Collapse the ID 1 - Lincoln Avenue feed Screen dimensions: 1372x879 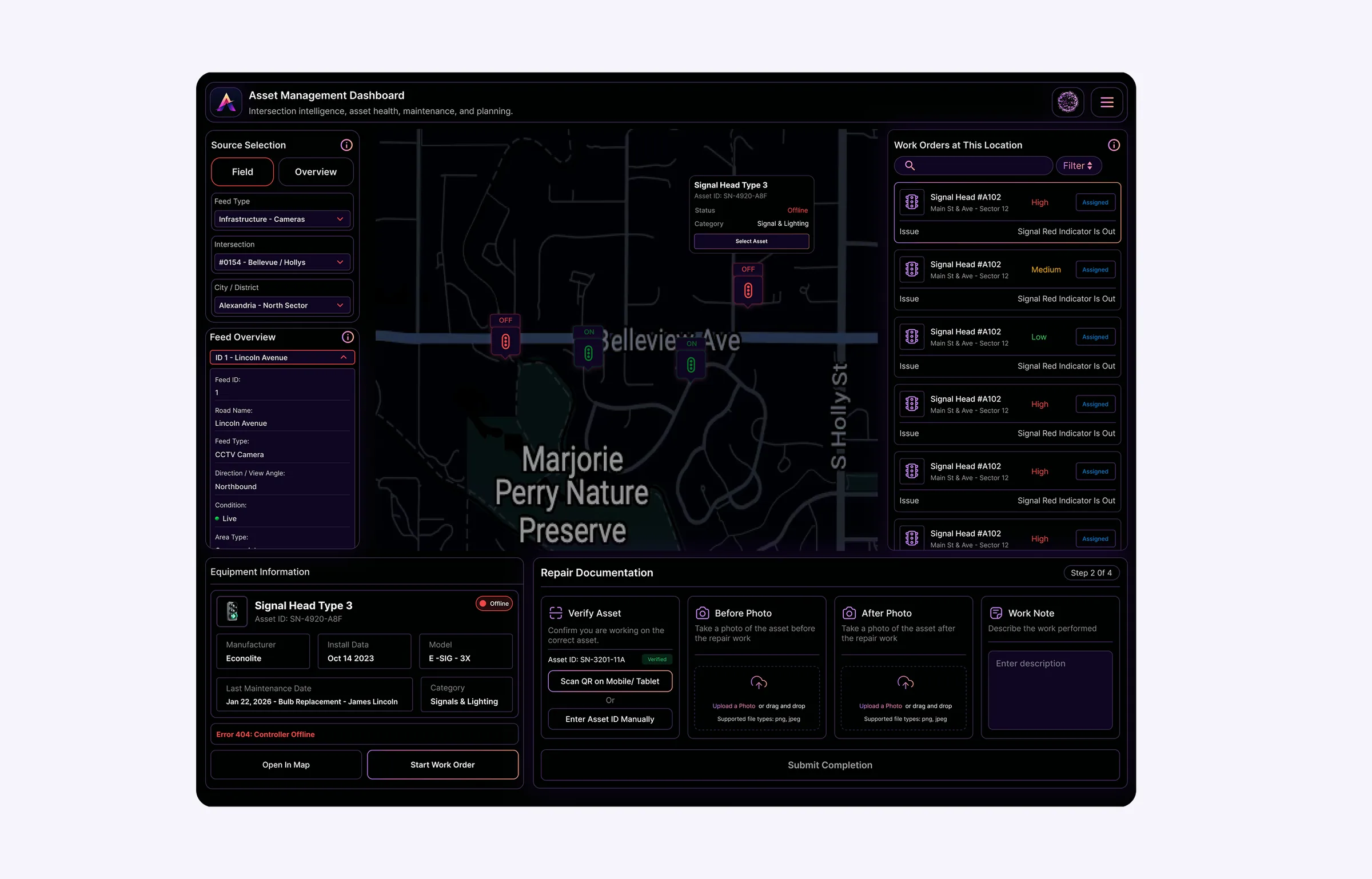point(282,358)
